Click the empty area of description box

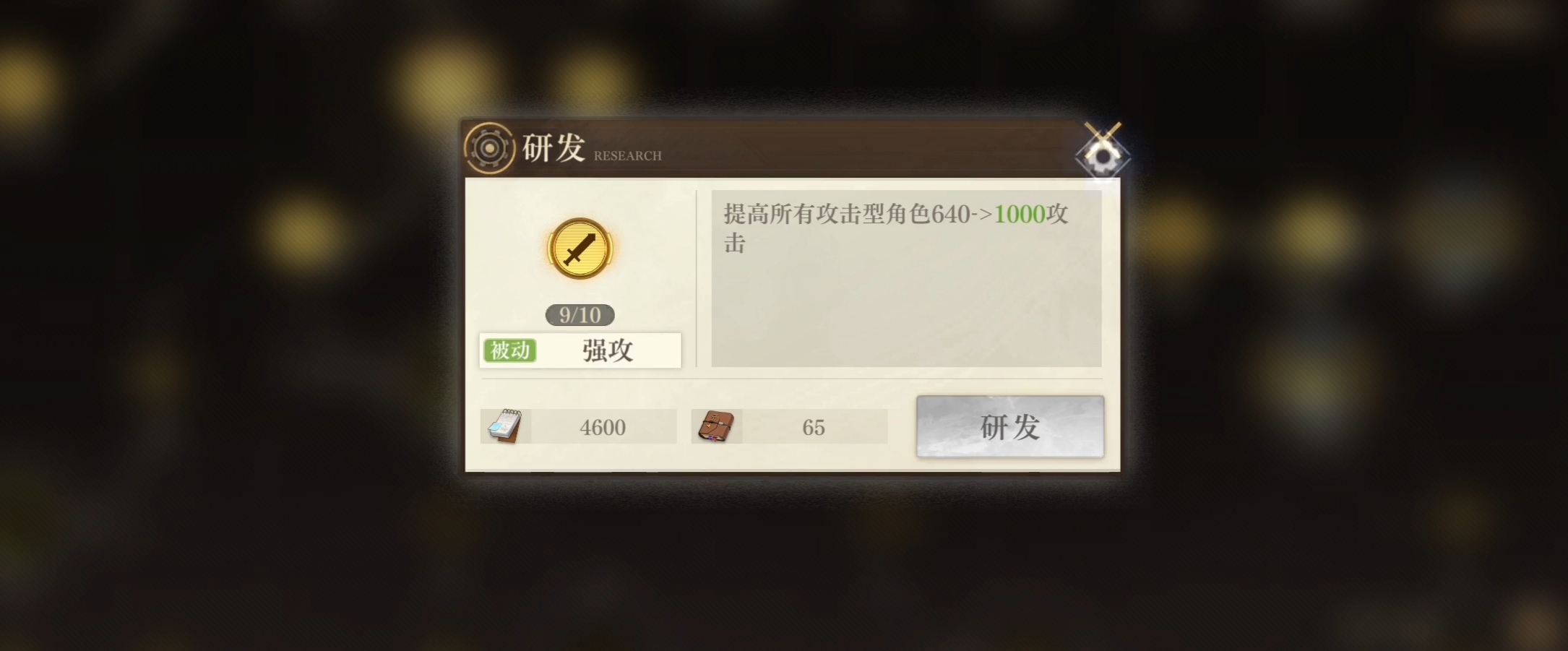[x=906, y=311]
